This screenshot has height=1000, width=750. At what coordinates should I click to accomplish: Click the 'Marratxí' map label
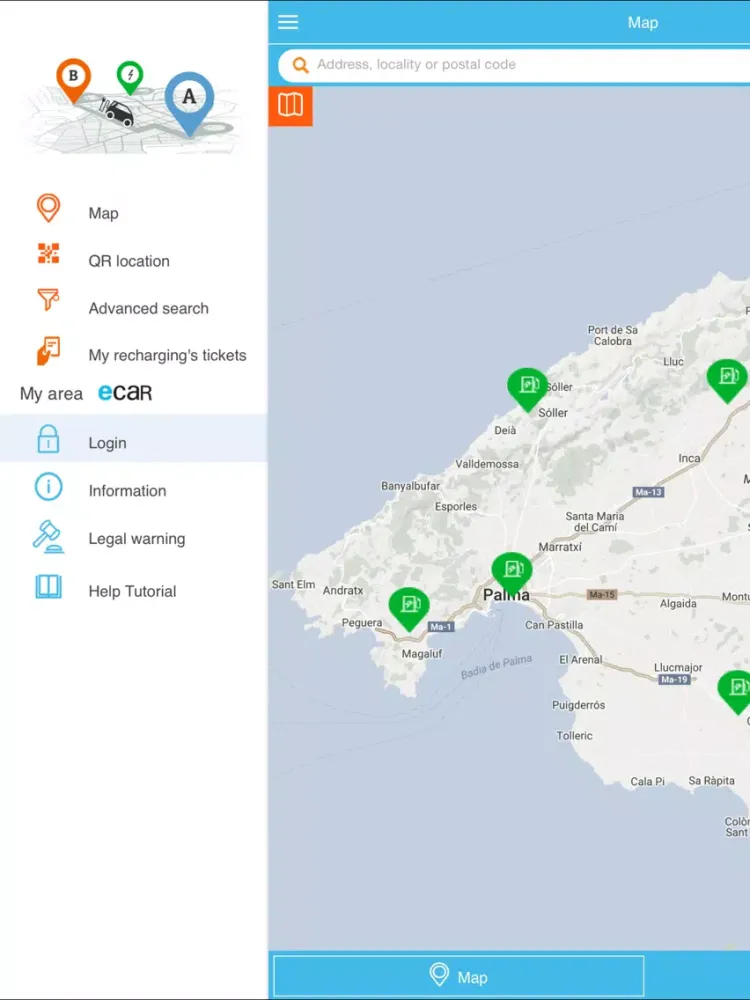(x=559, y=547)
